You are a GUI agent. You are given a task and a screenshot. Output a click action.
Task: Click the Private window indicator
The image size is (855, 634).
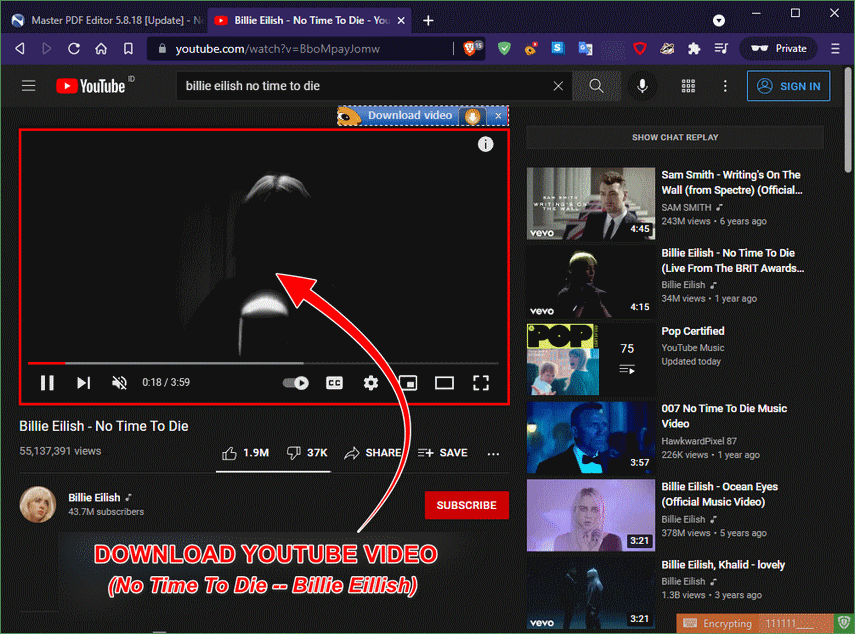[x=779, y=49]
